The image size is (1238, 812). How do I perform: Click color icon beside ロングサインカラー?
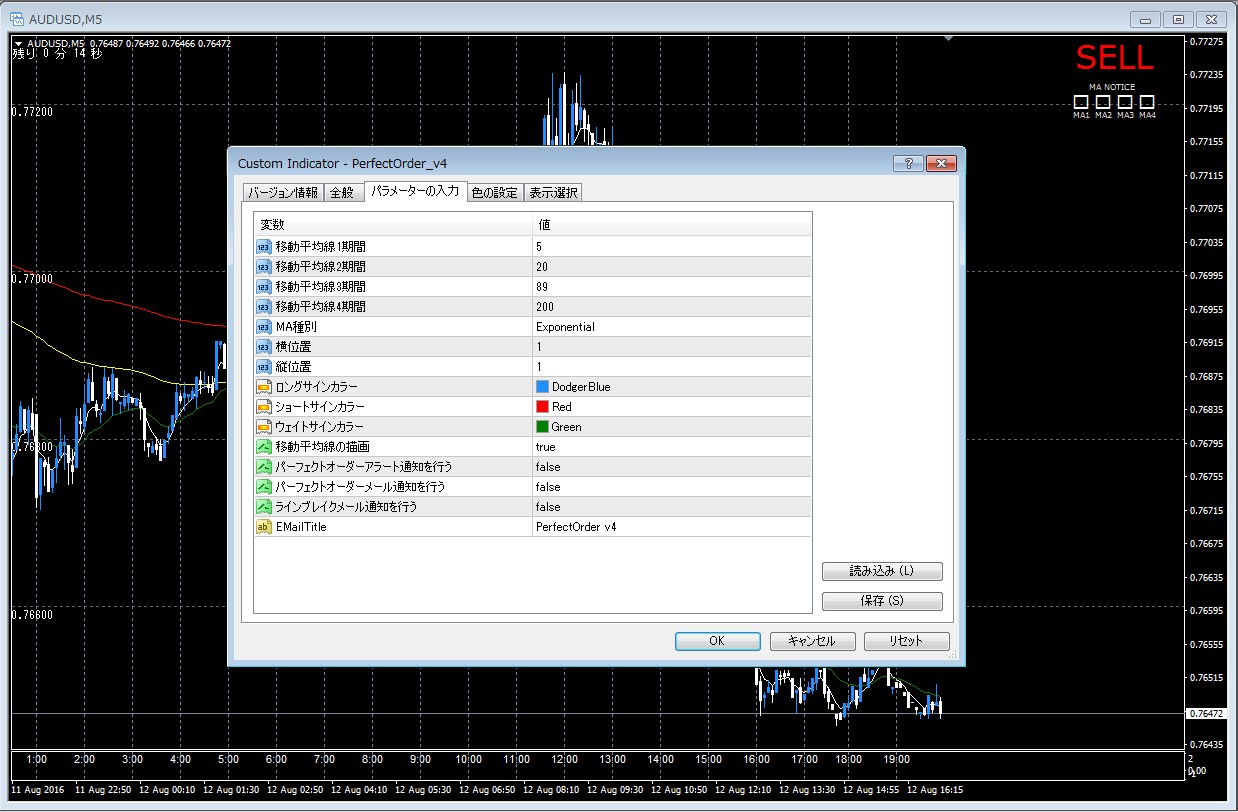coord(264,386)
